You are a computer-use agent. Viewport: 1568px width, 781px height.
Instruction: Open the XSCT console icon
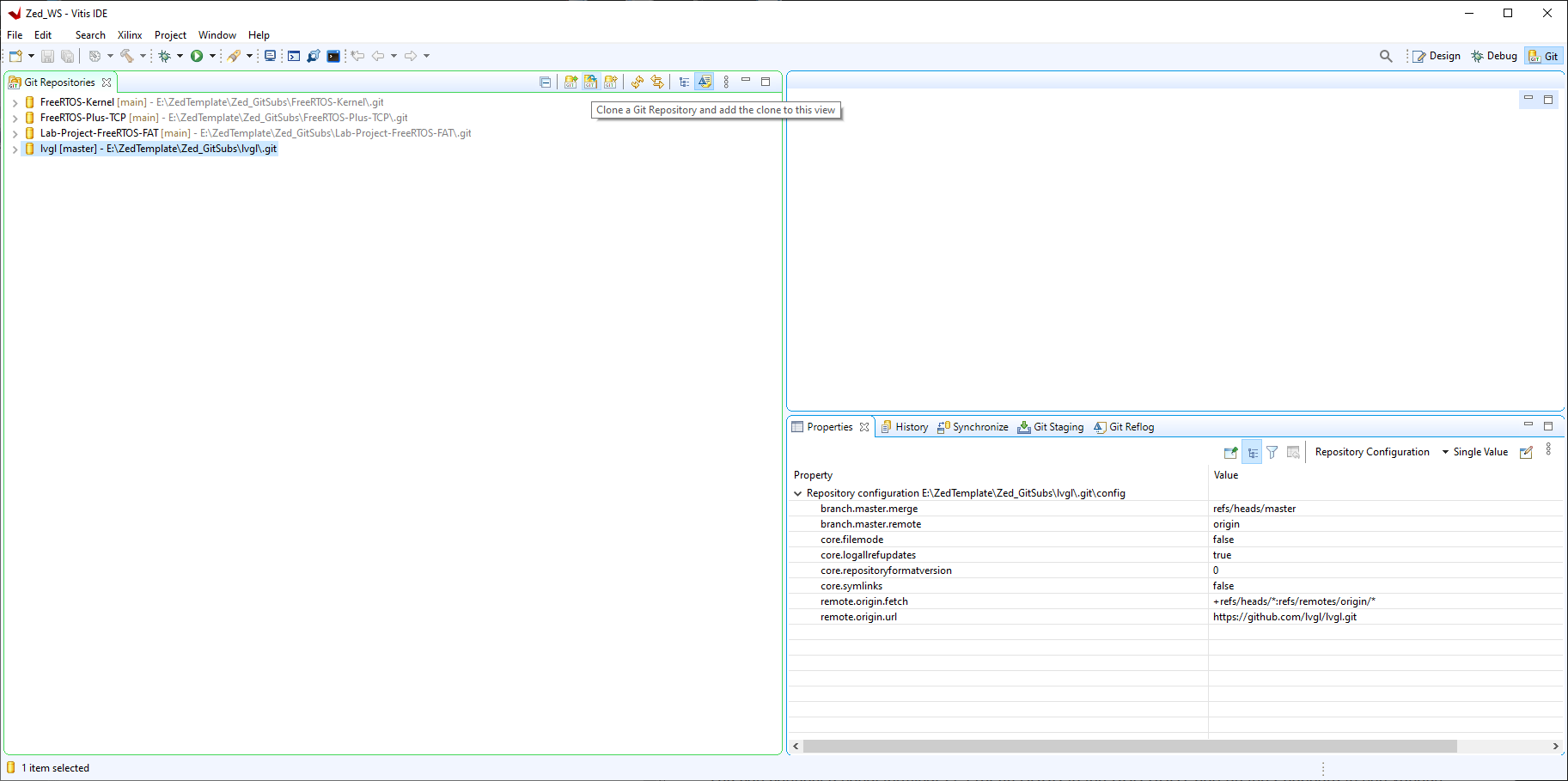[x=294, y=56]
